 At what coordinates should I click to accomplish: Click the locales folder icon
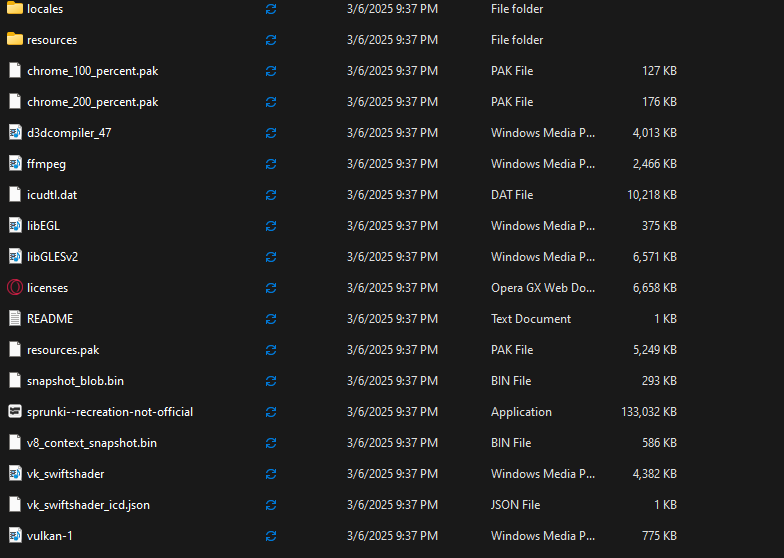pyautogui.click(x=14, y=9)
